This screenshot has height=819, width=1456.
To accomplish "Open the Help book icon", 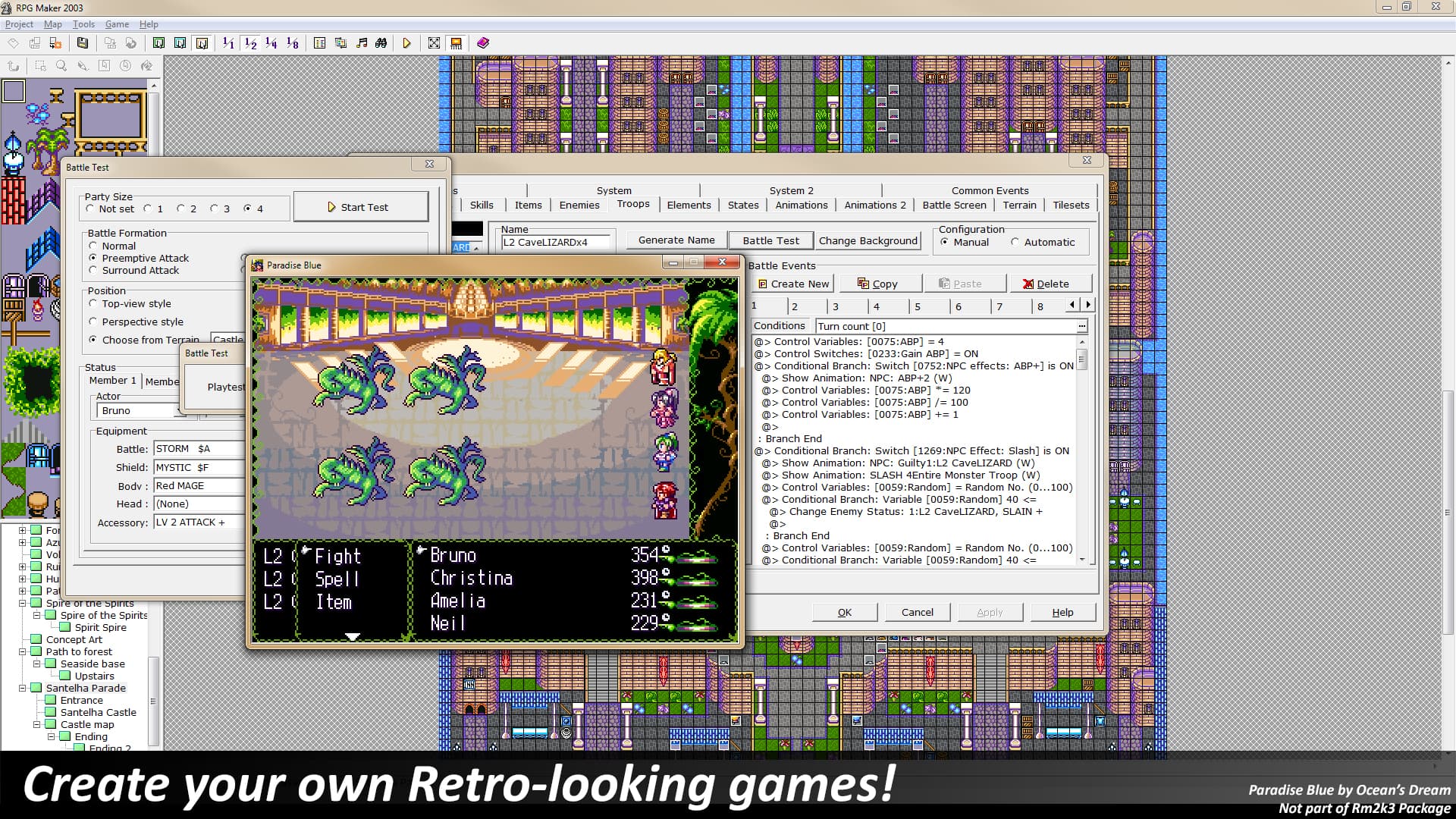I will coord(484,43).
